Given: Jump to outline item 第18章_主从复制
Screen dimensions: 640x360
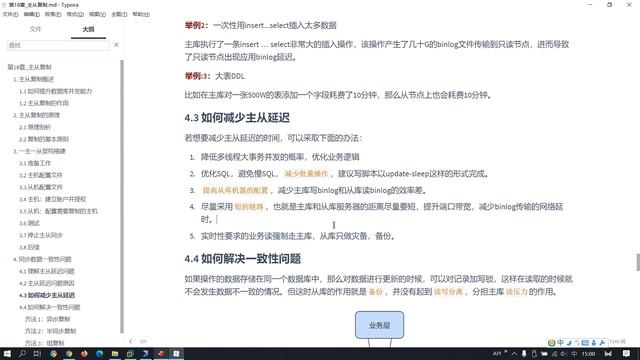Looking at the screenshot, I should coord(29,67).
